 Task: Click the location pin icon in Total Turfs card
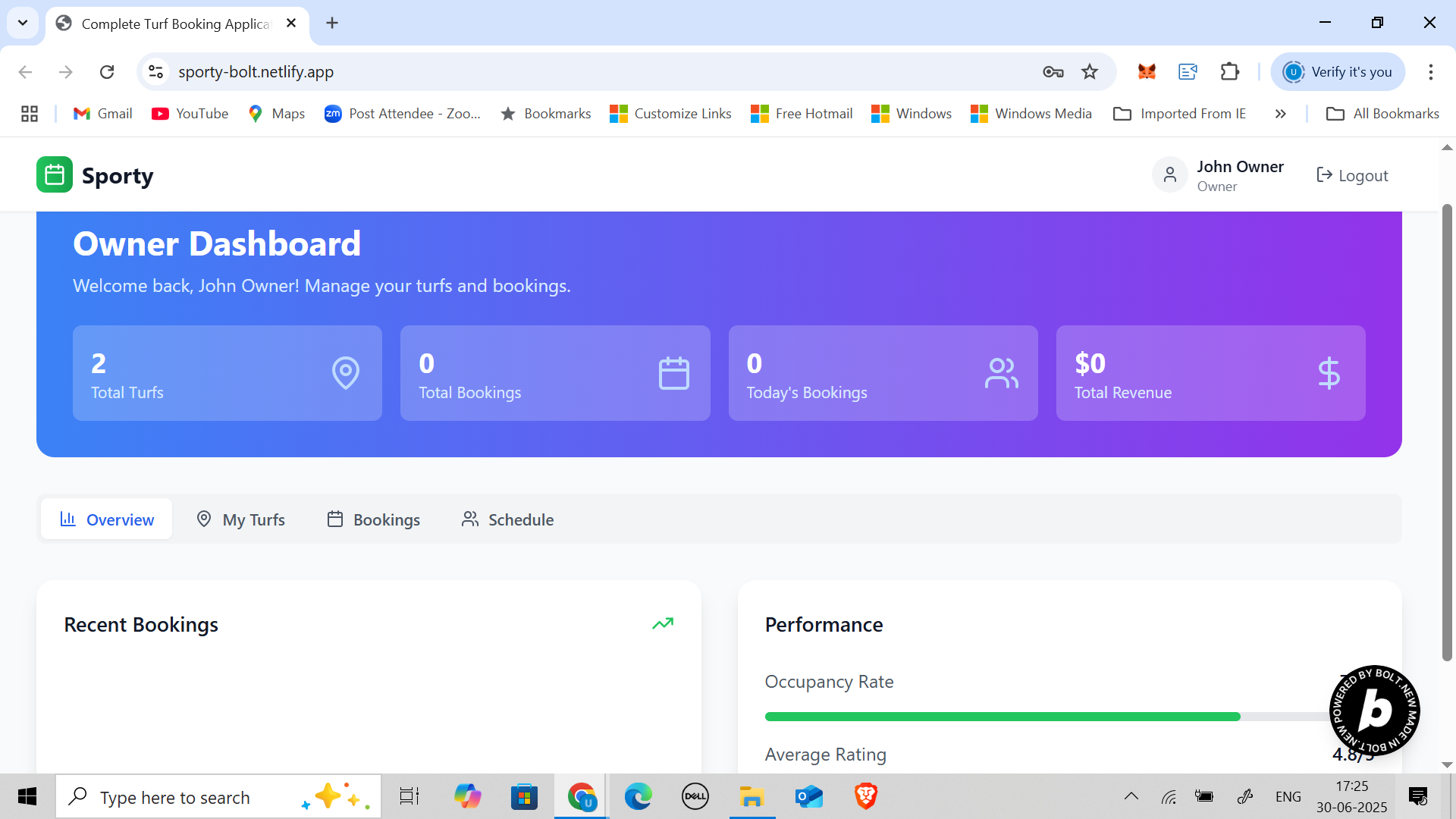tap(346, 373)
